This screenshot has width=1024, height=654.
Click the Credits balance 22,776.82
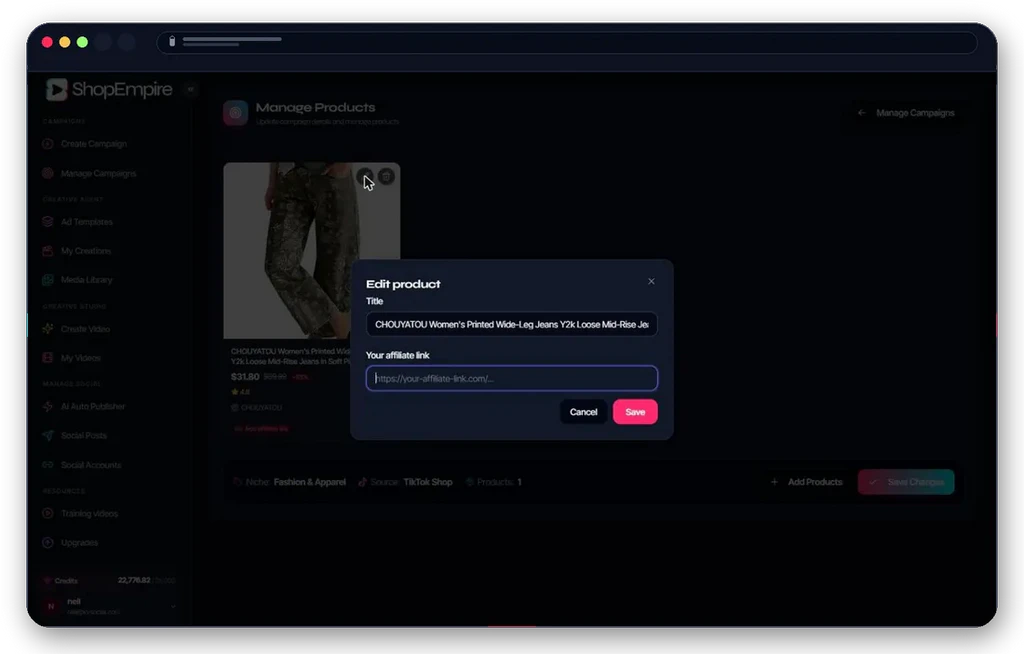pyautogui.click(x=135, y=580)
